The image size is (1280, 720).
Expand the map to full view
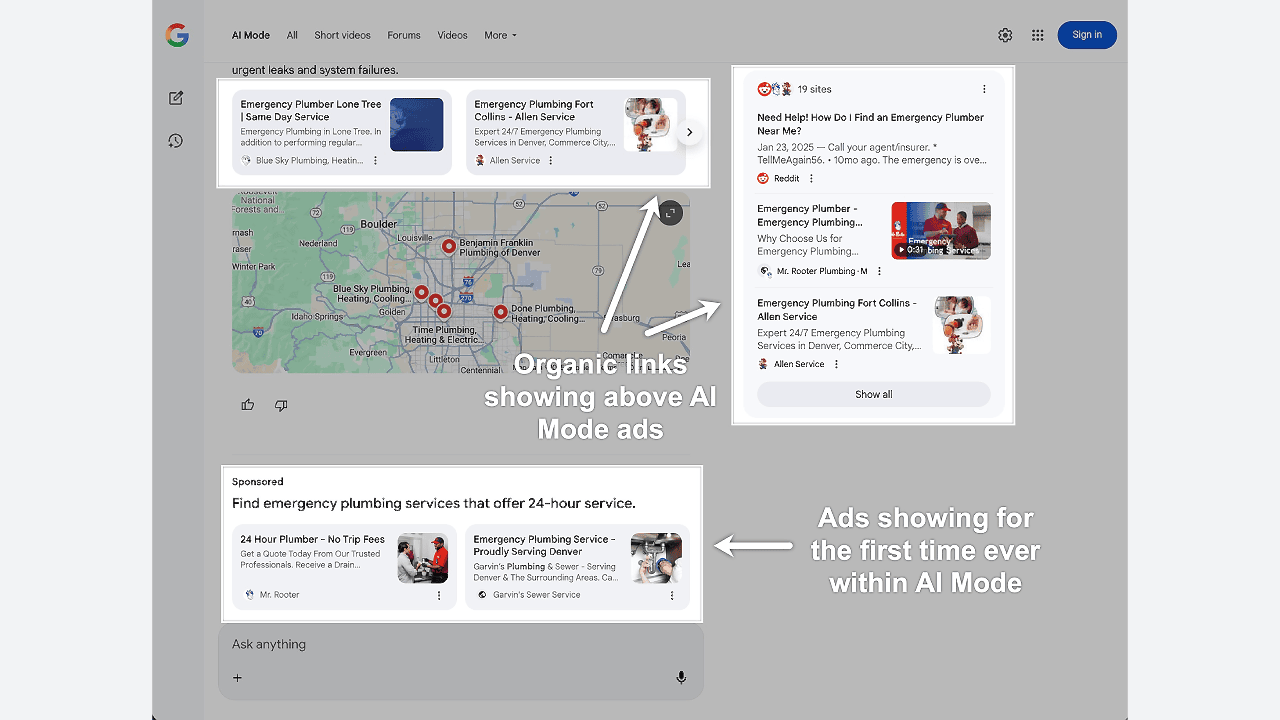[x=670, y=212]
